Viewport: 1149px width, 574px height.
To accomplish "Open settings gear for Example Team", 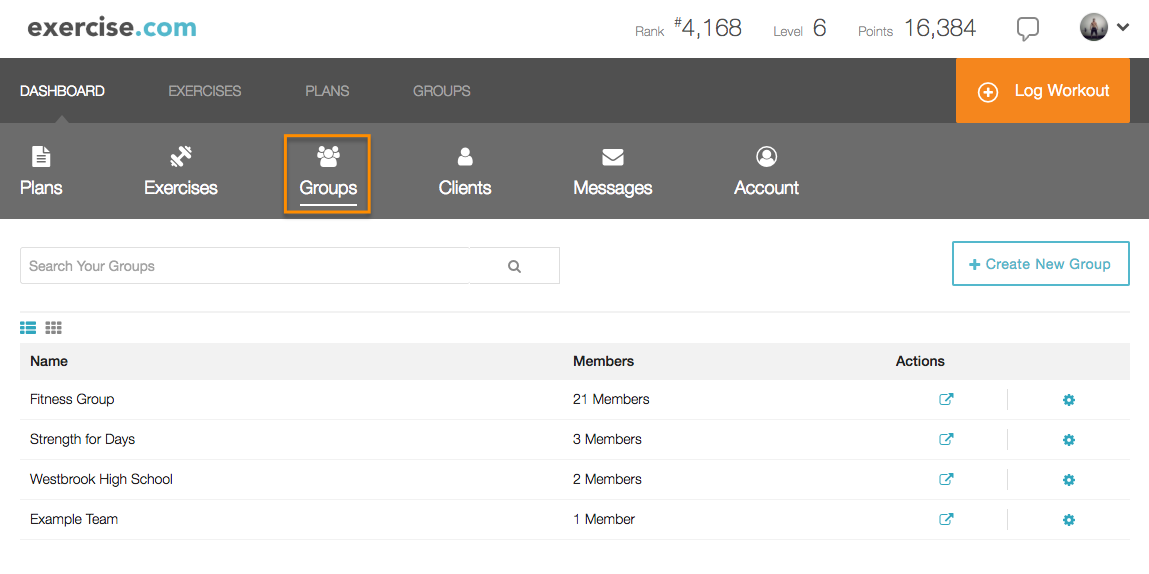I will point(1068,520).
